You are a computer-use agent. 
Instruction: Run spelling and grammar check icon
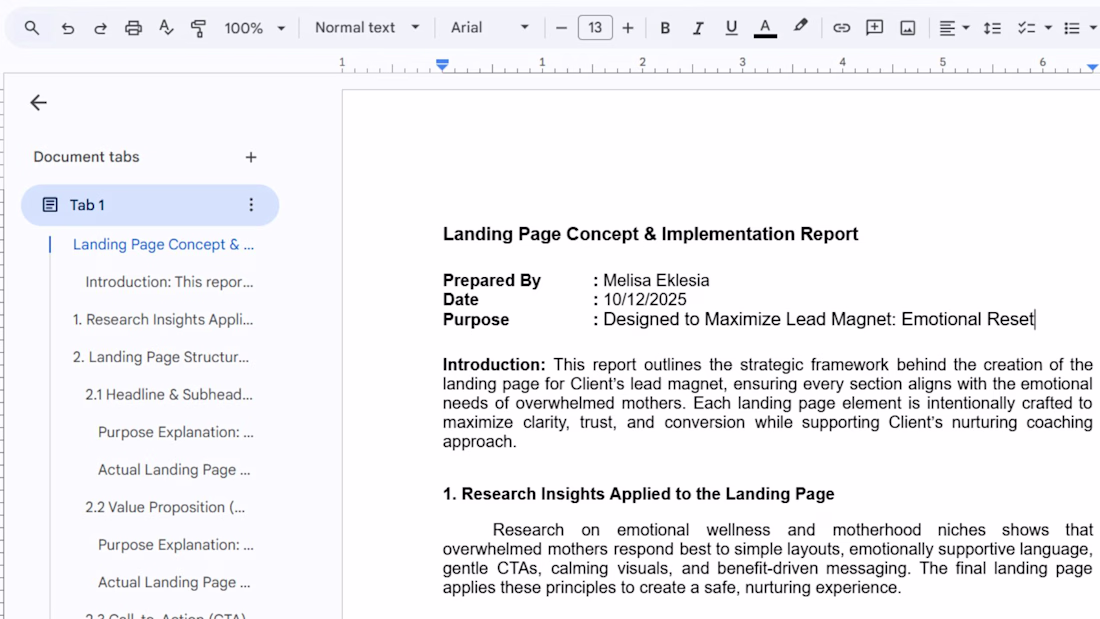point(166,28)
